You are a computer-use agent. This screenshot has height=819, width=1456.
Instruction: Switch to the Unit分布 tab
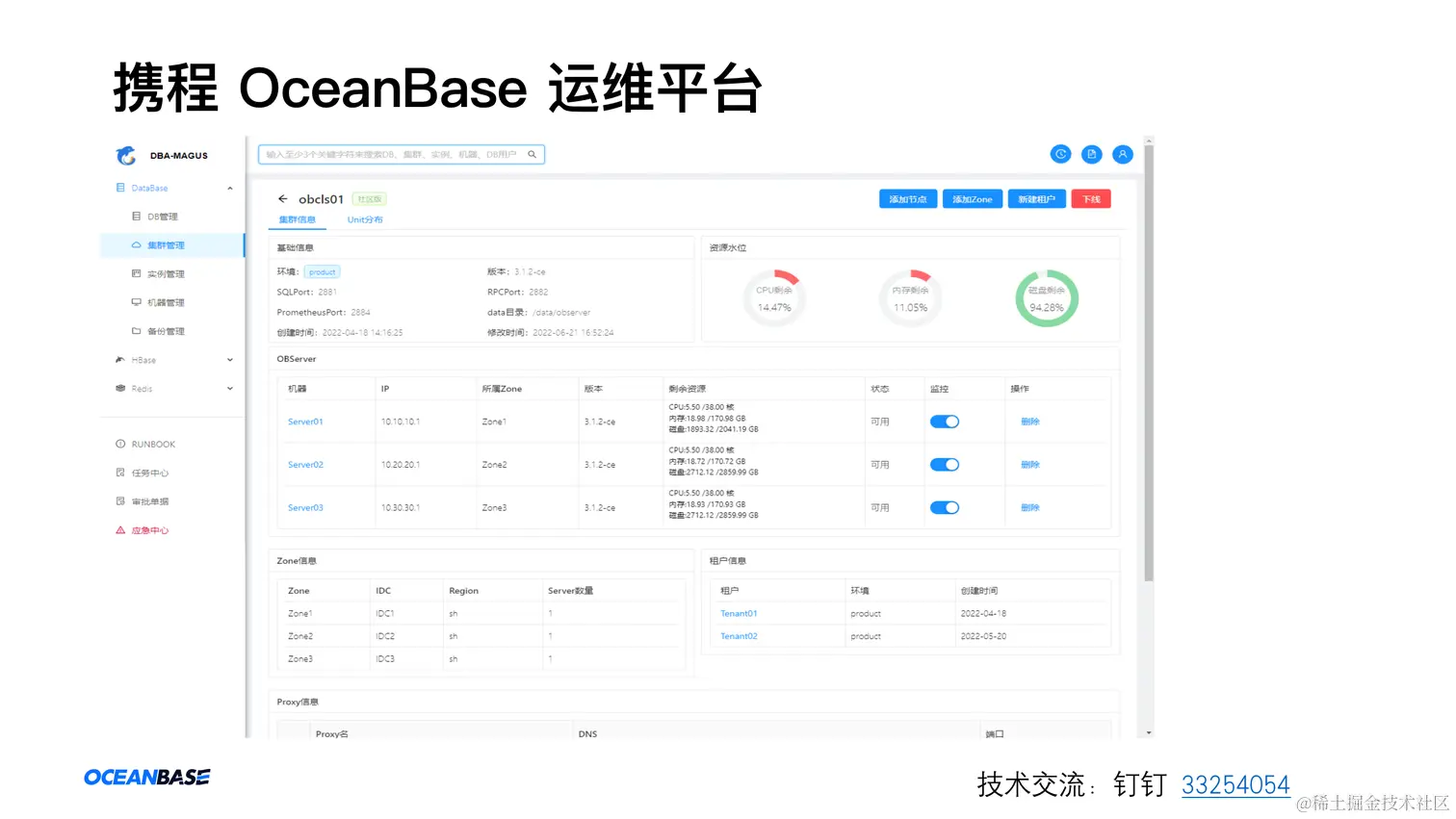click(365, 219)
